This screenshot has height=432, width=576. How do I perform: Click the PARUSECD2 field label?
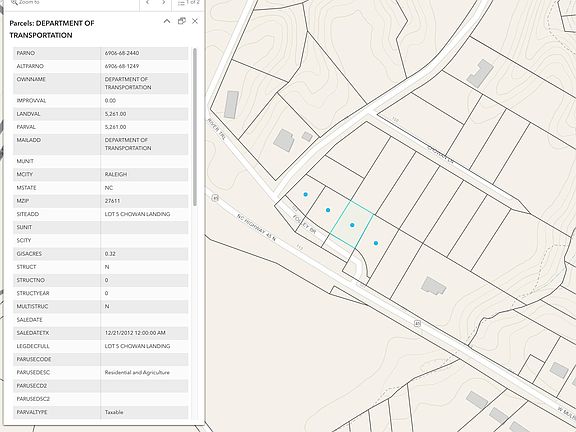click(x=32, y=386)
